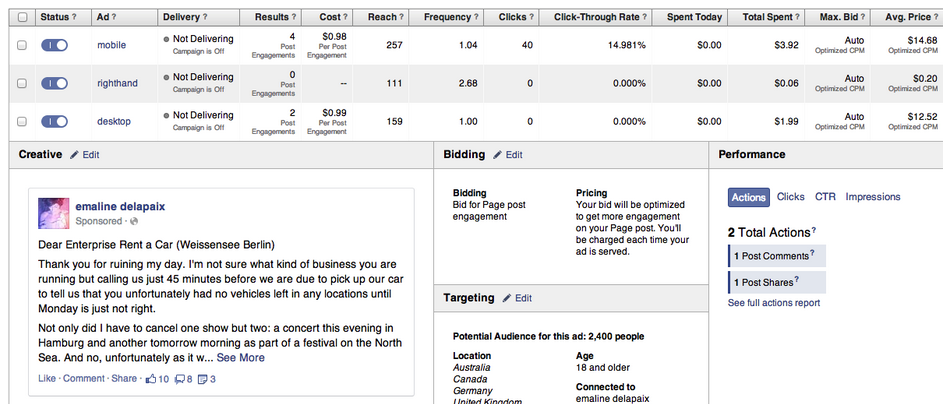Open the mobile ad link
This screenshot has width=949, height=405.
(x=111, y=45)
